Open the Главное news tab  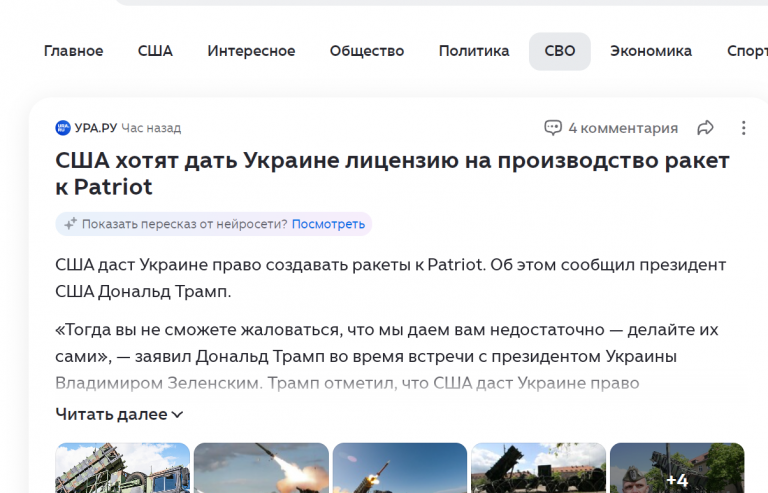pos(73,51)
